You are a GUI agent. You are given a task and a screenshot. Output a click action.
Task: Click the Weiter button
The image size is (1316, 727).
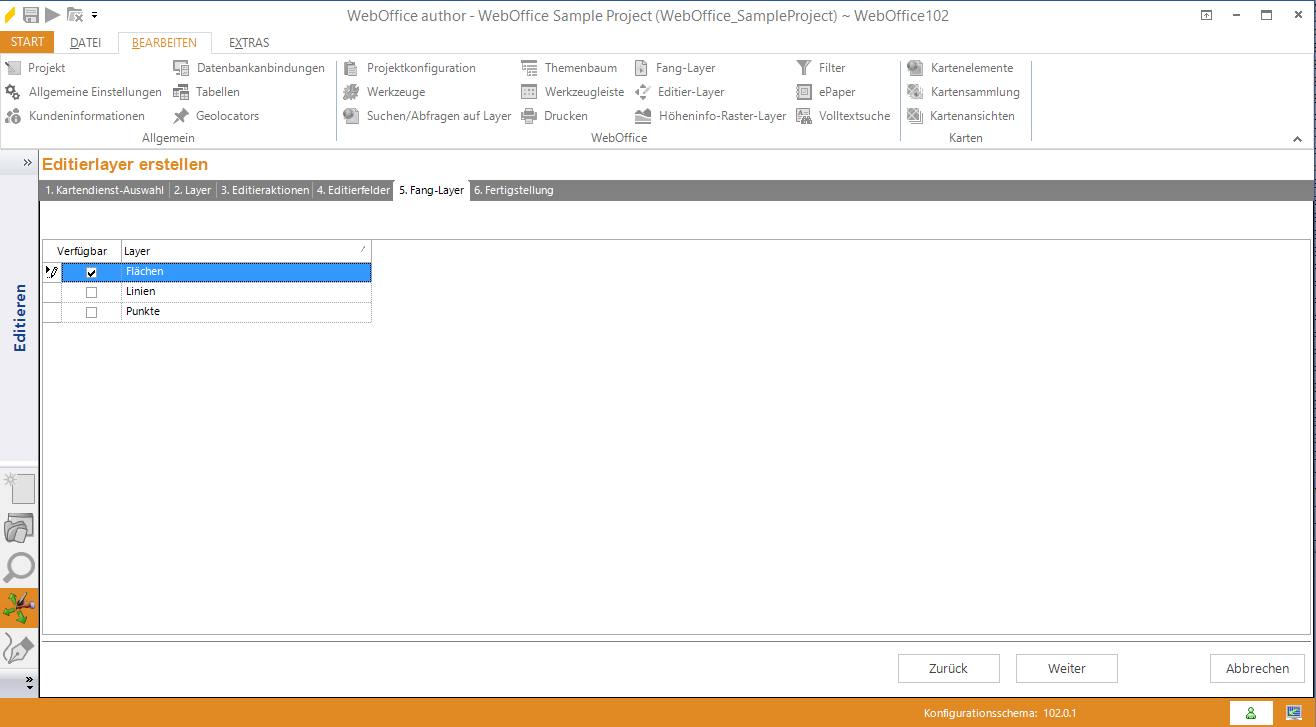[x=1067, y=668]
